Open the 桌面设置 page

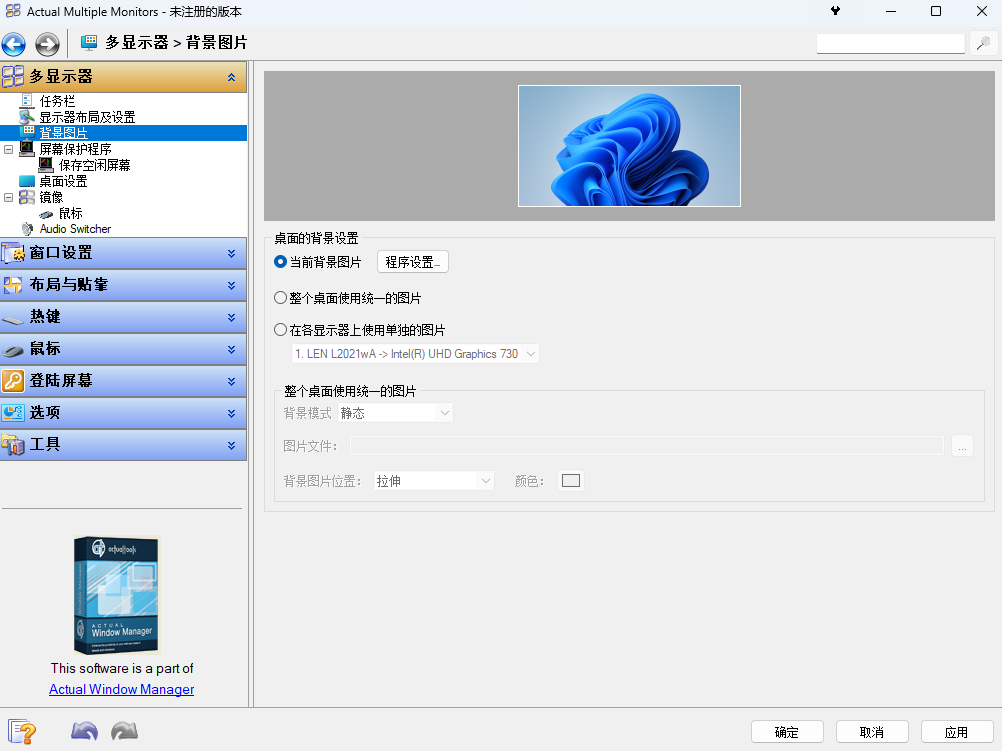[x=63, y=181]
